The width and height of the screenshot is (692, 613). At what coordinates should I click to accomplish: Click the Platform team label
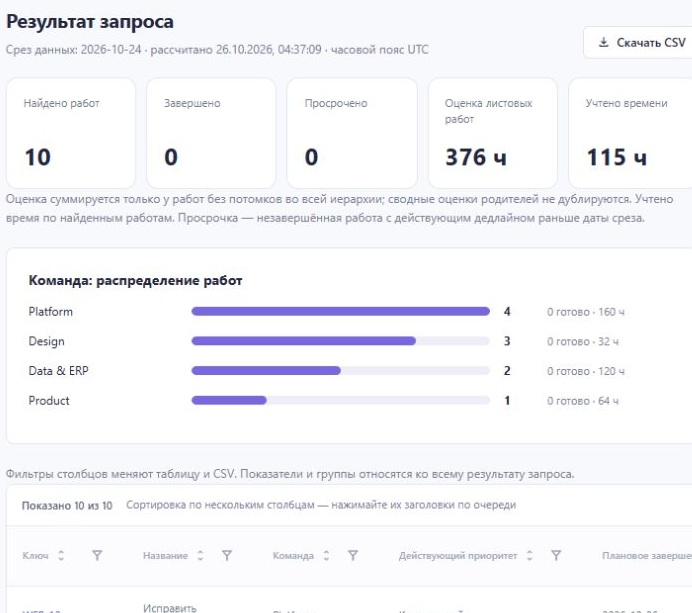click(50, 312)
